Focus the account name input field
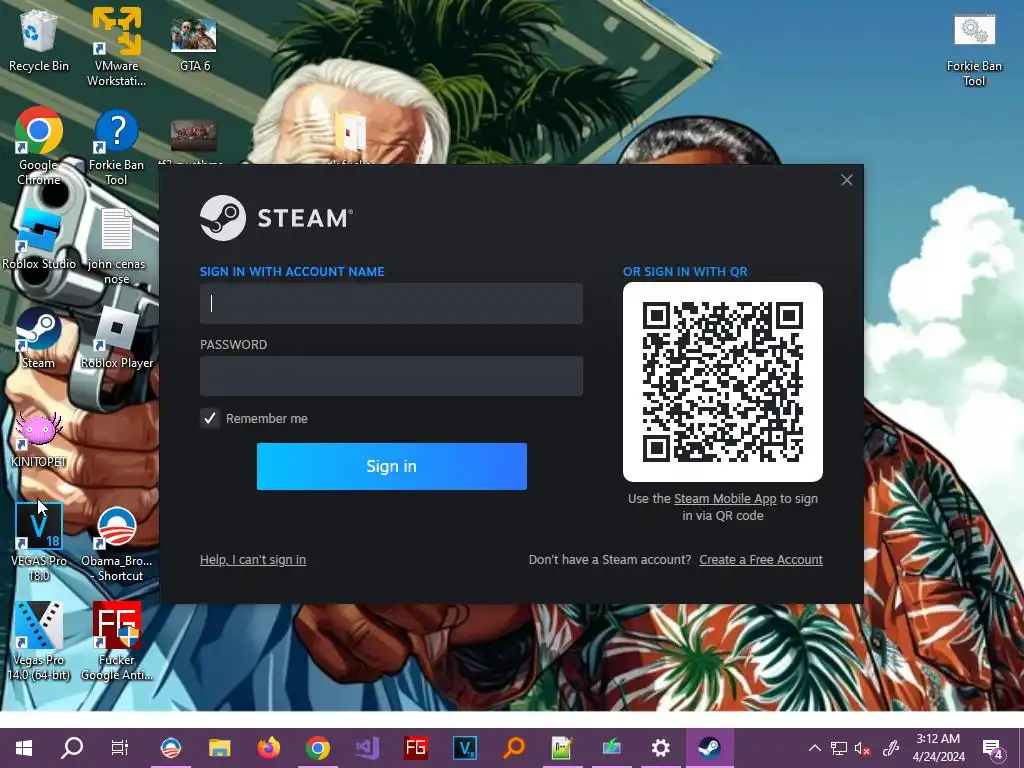Image resolution: width=1024 pixels, height=768 pixels. [x=391, y=304]
